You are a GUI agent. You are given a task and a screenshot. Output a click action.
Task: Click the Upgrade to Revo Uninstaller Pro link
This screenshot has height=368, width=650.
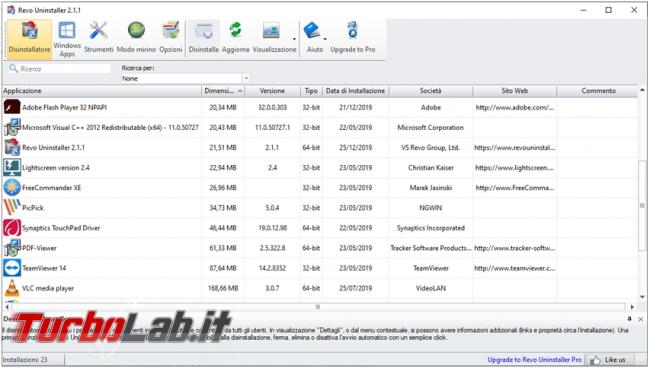(534, 360)
